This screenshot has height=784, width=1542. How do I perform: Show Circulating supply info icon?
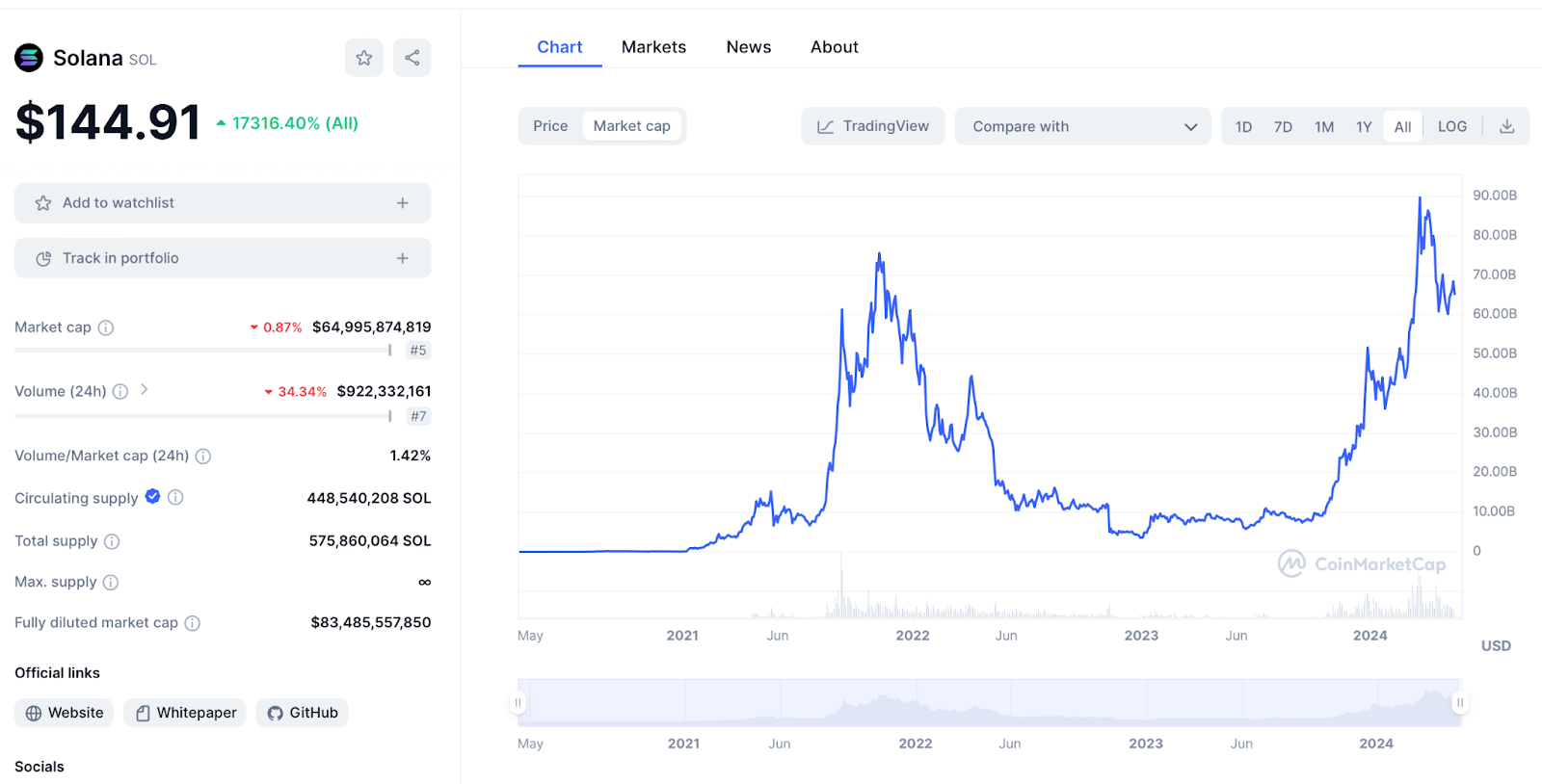[x=175, y=497]
